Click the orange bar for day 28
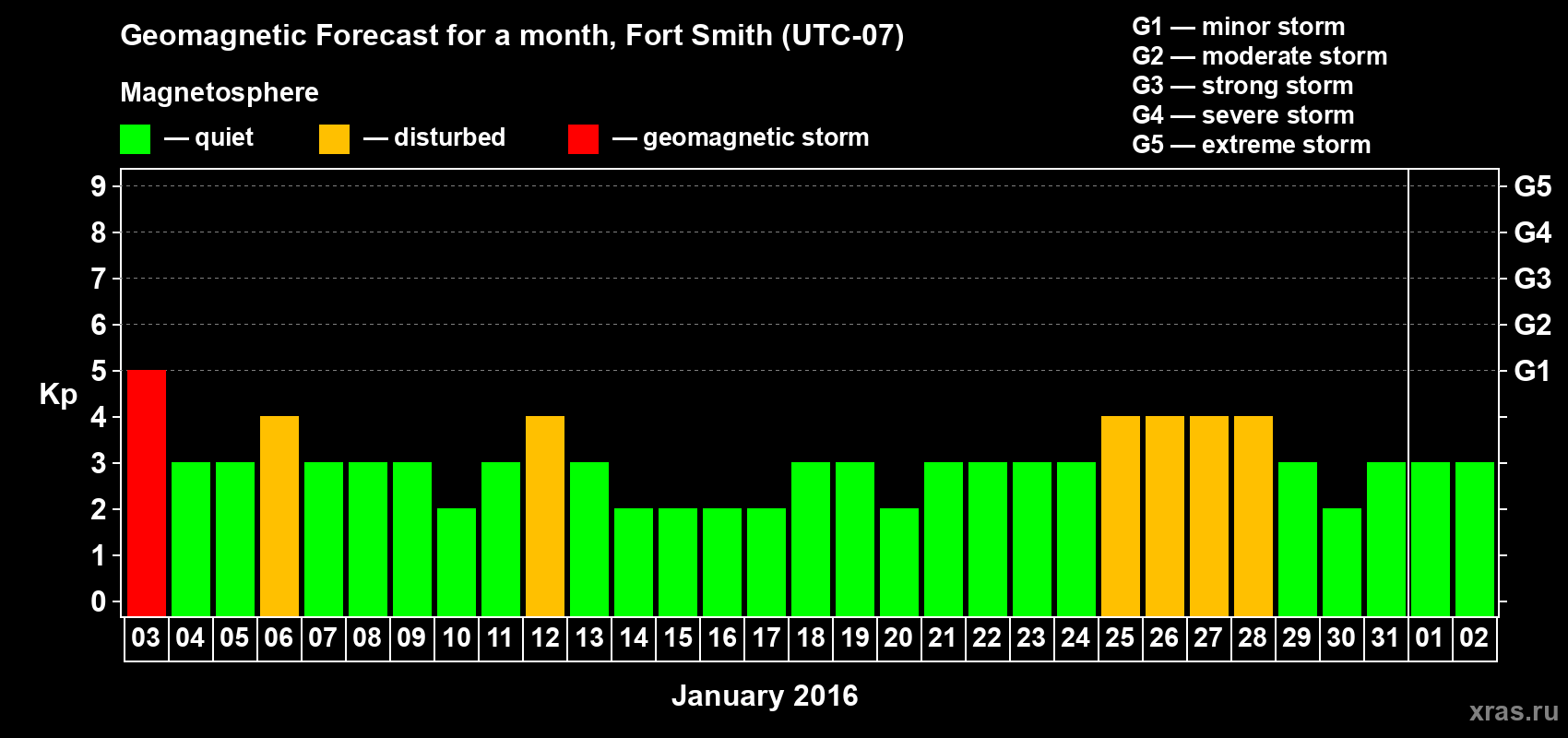The width and height of the screenshot is (1568, 738). (x=1253, y=516)
